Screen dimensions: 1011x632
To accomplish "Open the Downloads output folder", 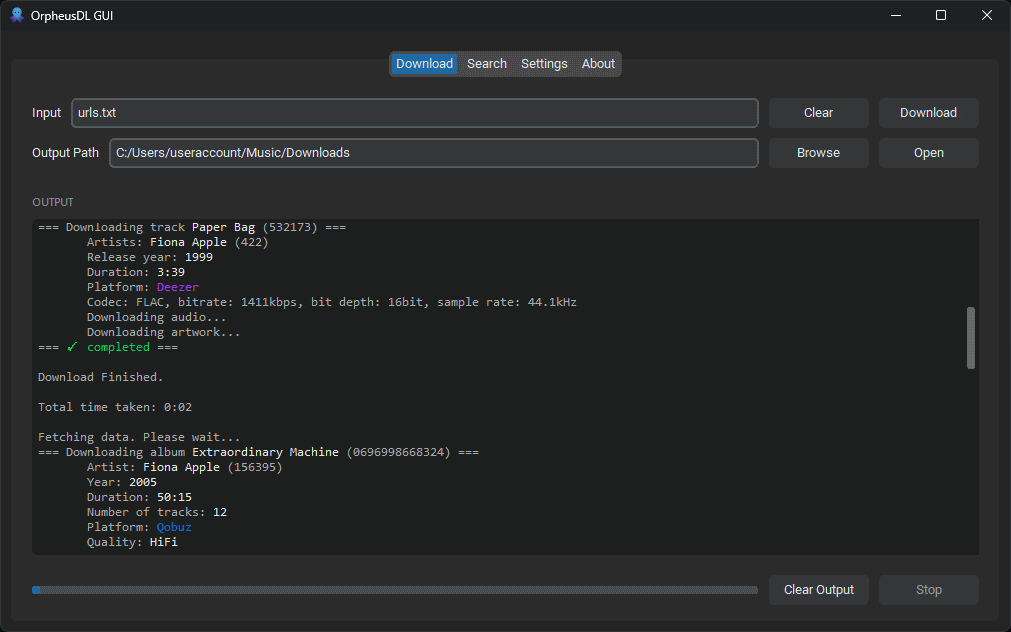I will [928, 152].
